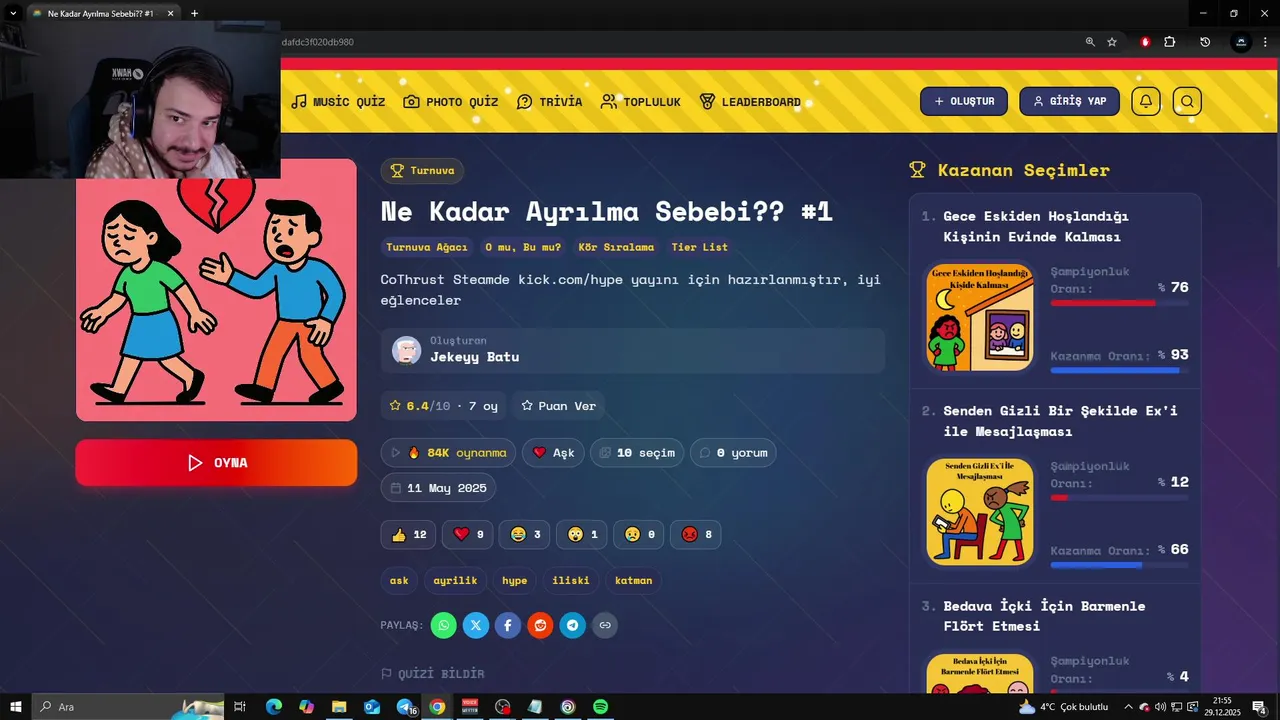Click Quizi Bildir report link
The image size is (1280, 720).
(433, 674)
